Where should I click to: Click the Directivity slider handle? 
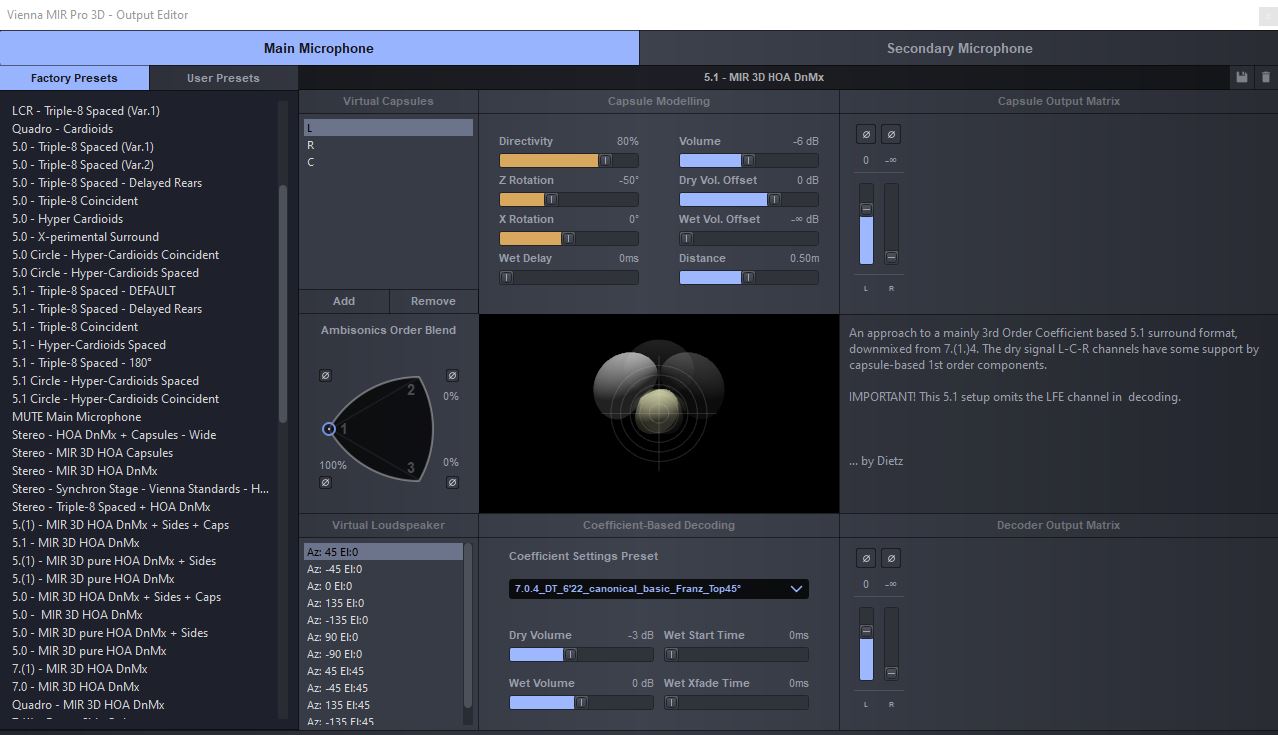coord(605,160)
